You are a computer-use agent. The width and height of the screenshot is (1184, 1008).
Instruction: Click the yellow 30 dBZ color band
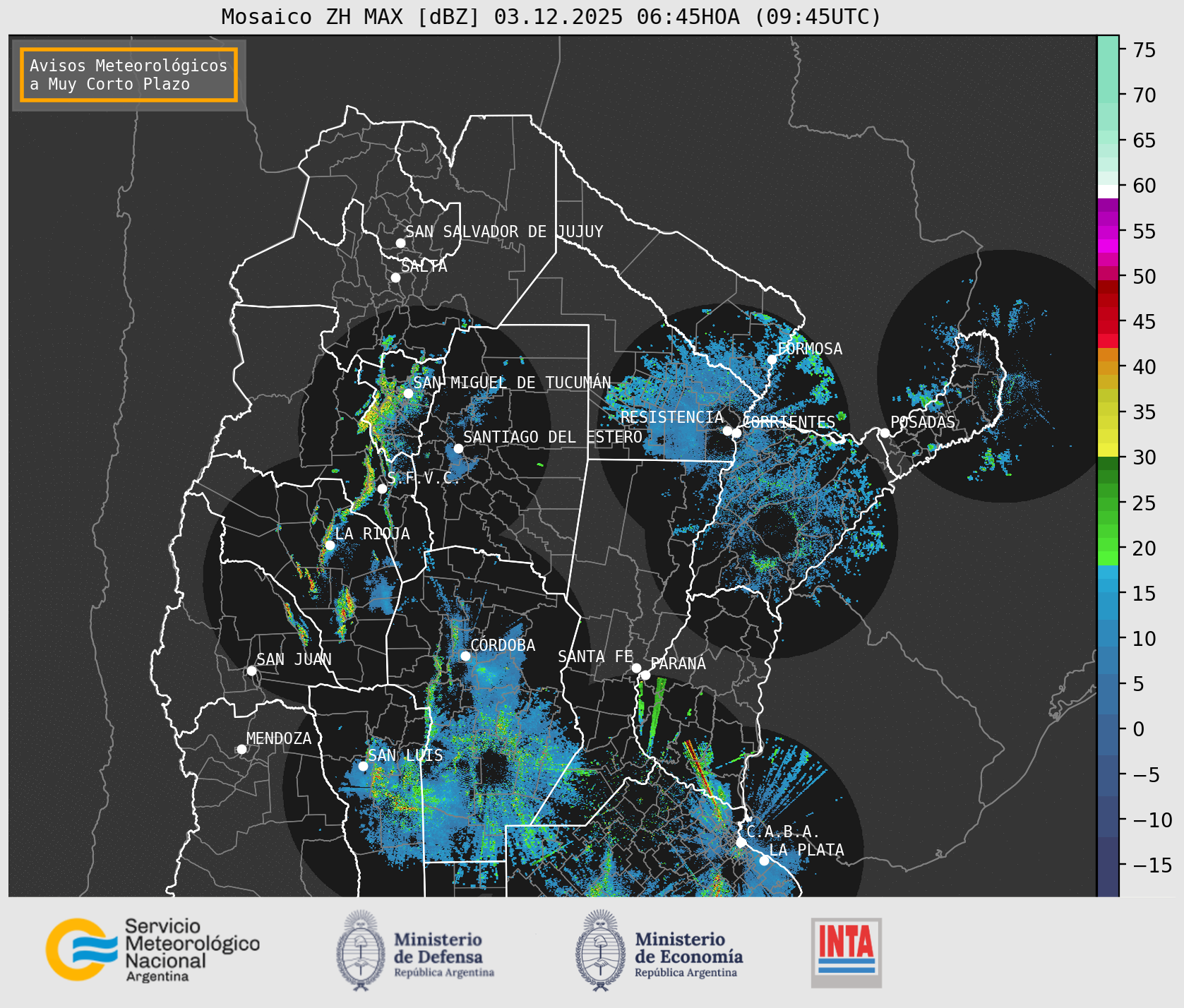[1108, 450]
